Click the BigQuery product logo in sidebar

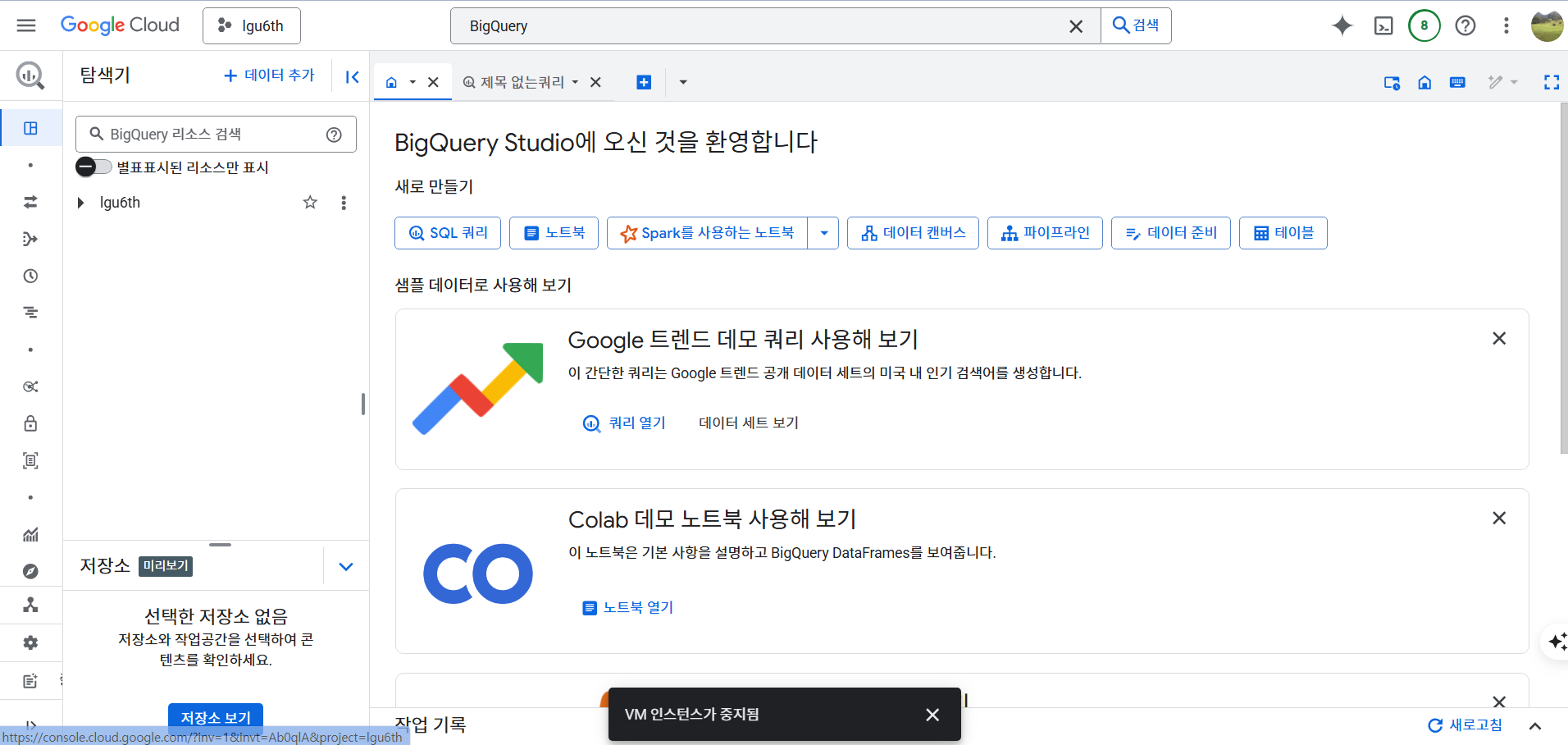pyautogui.click(x=30, y=75)
